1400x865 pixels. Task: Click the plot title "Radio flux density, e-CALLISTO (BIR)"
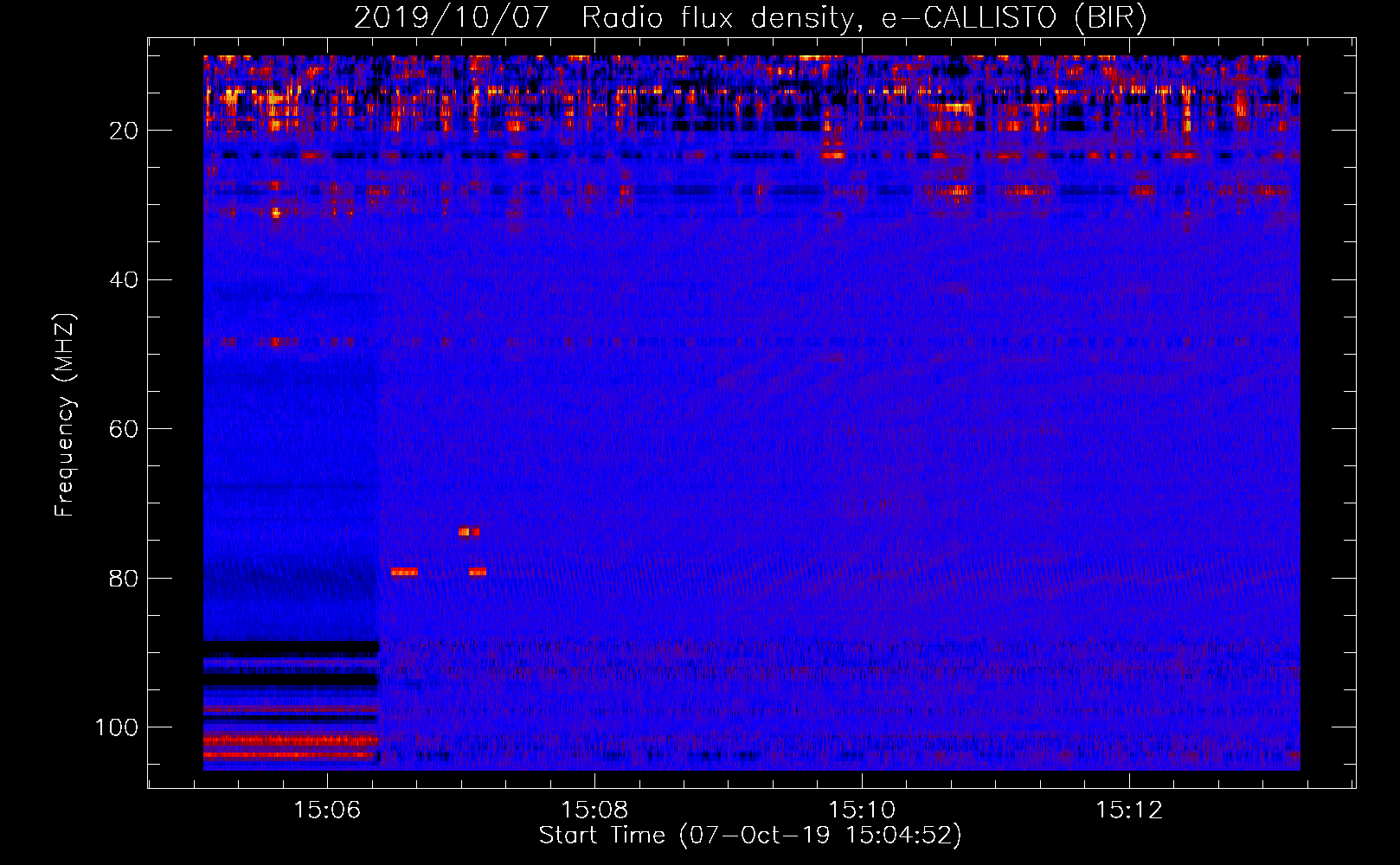tap(864, 18)
